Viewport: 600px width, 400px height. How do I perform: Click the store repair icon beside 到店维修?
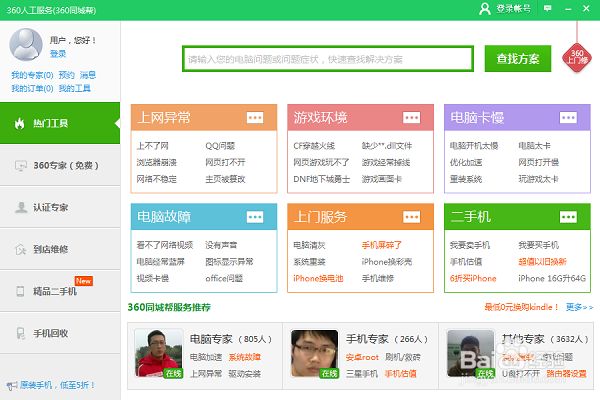tap(20, 249)
